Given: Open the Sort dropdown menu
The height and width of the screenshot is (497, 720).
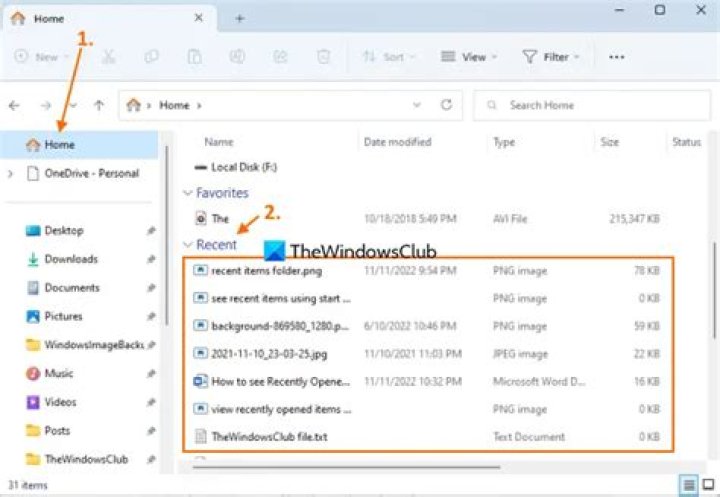Looking at the screenshot, I should [x=389, y=56].
